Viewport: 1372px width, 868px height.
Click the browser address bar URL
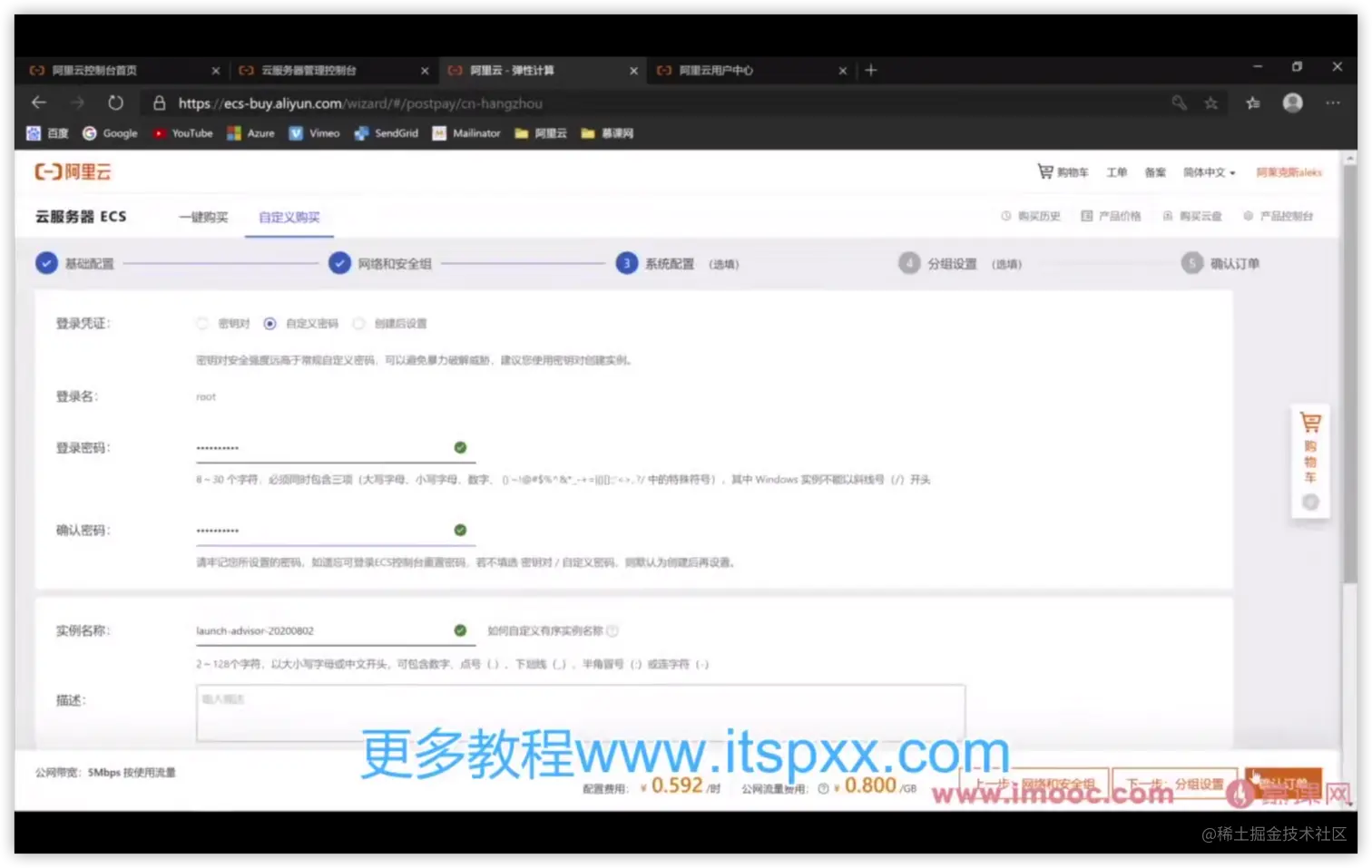(x=360, y=103)
